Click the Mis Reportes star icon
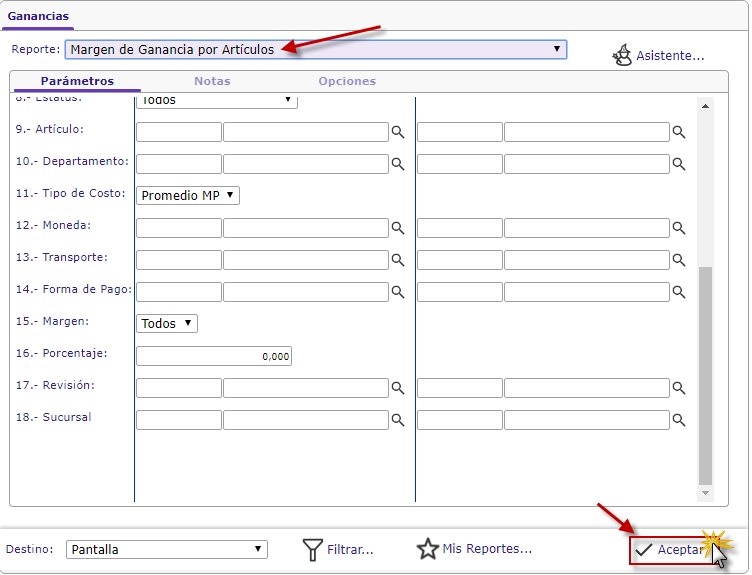Viewport: 752px width, 575px height. (427, 549)
